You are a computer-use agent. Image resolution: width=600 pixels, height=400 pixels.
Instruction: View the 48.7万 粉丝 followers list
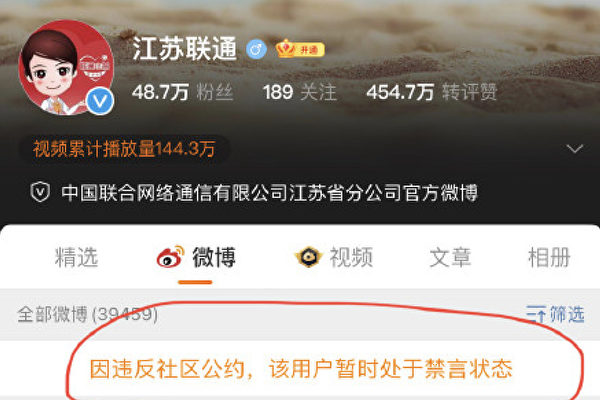click(x=183, y=92)
